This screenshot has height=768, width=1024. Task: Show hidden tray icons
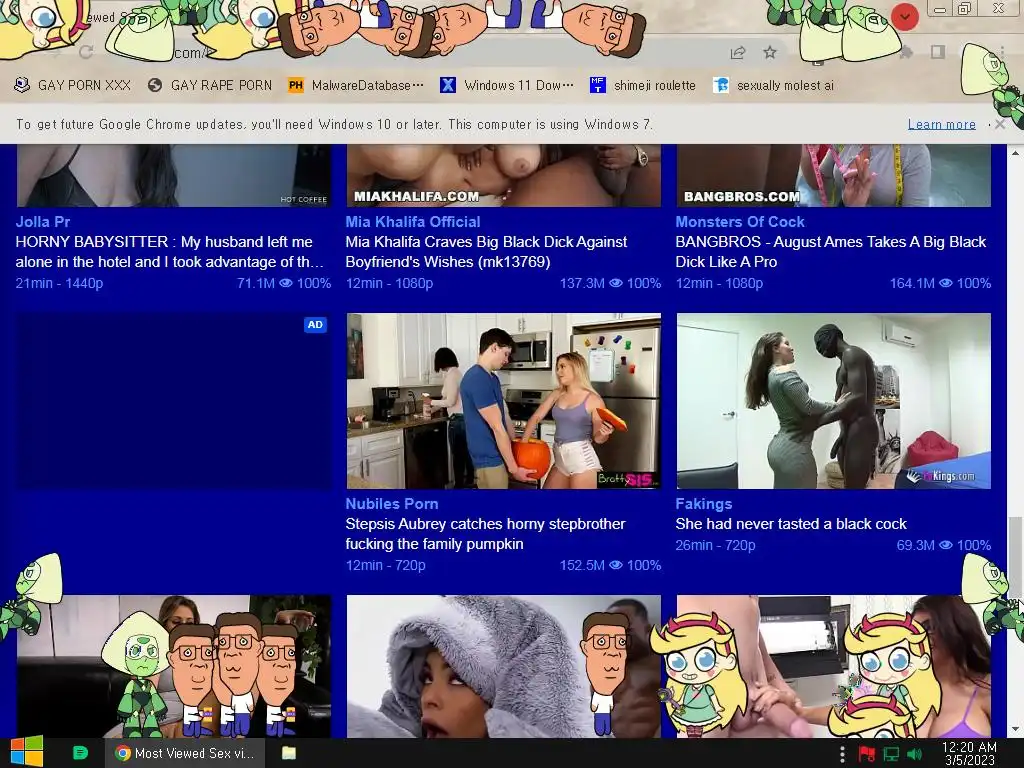point(842,754)
